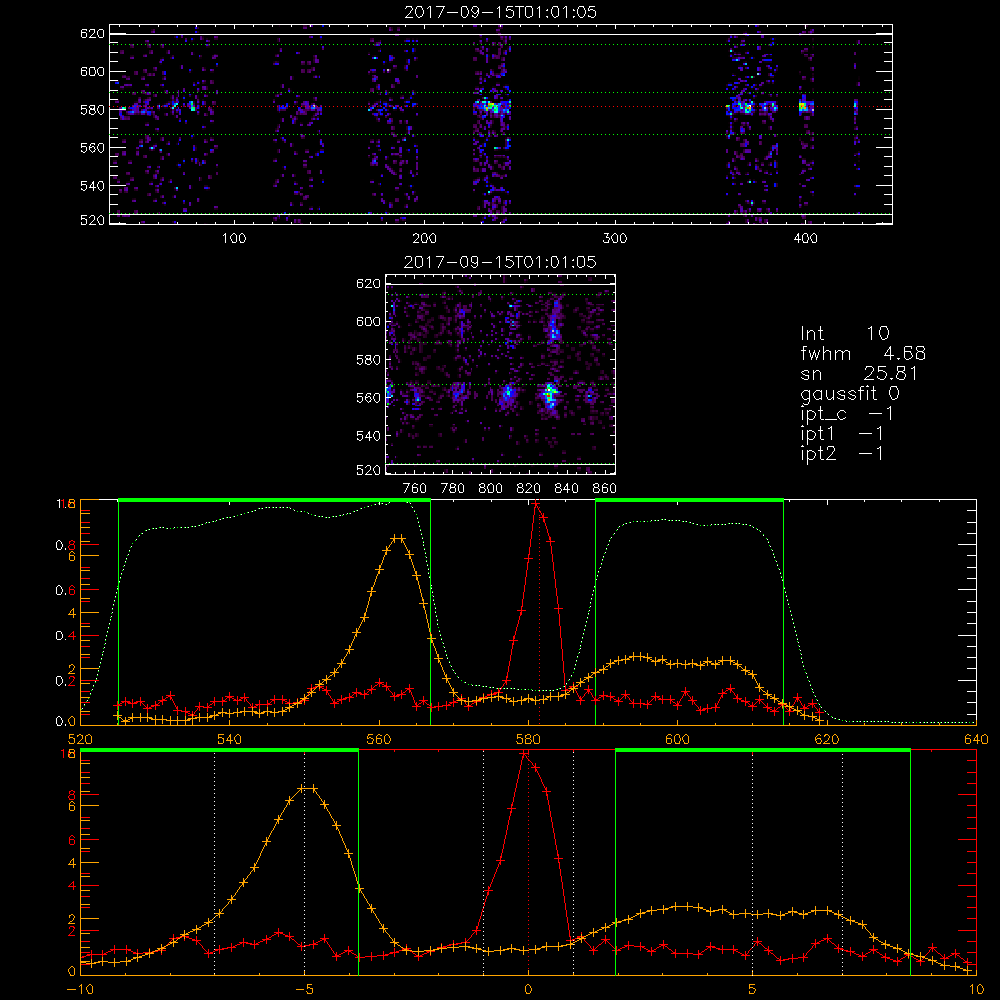Click the 'gaussfit 0' readout line

pyautogui.click(x=850, y=394)
